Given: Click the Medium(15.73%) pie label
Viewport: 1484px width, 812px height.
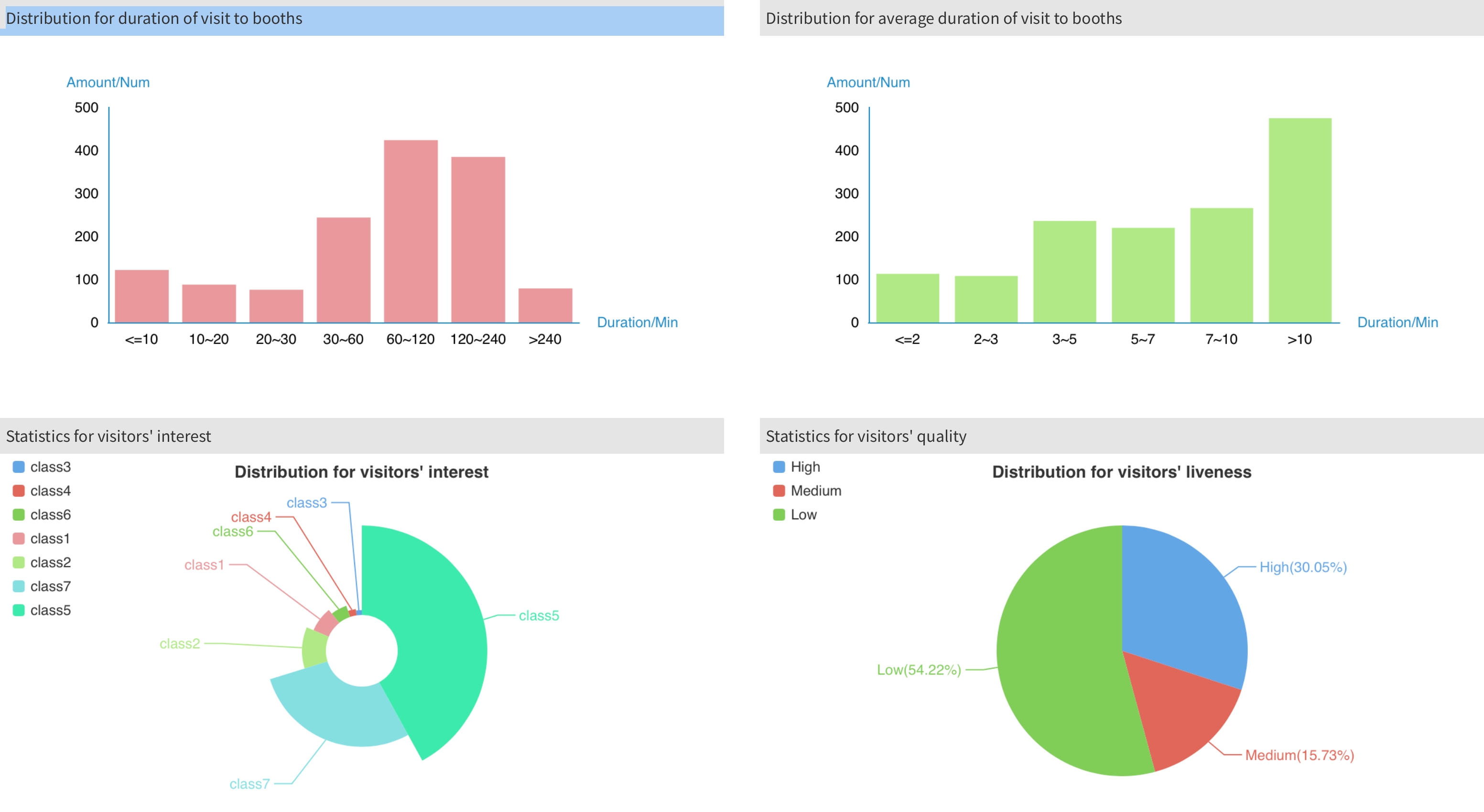Looking at the screenshot, I should (1299, 755).
